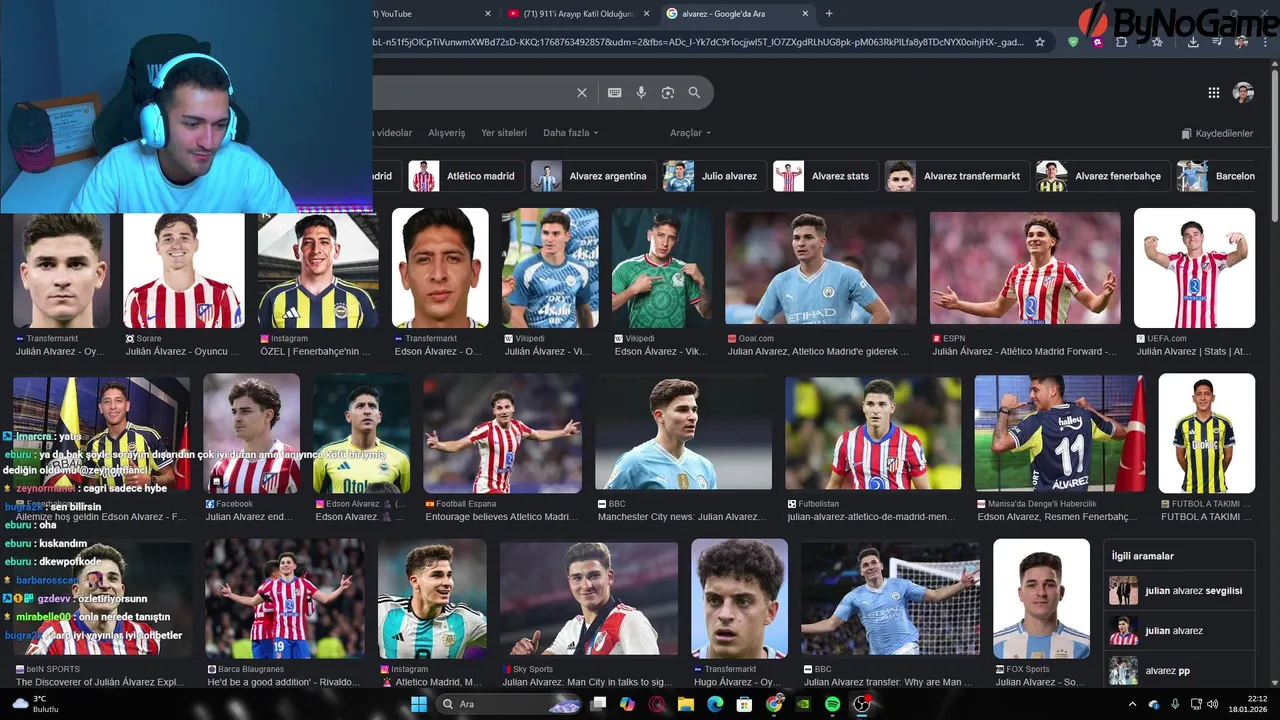Image resolution: width=1280 pixels, height=720 pixels.
Task: Start voice search with the microphone
Action: click(x=641, y=93)
